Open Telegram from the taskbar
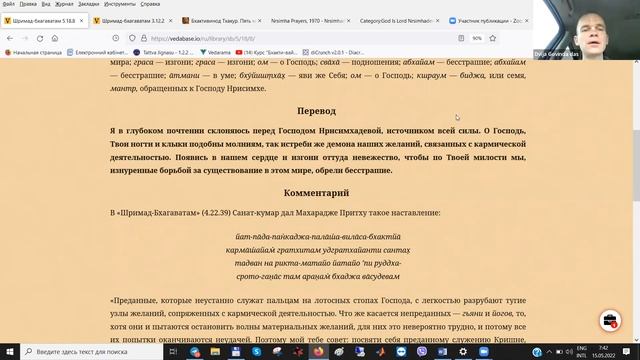The width and height of the screenshot is (640, 360). (195, 351)
